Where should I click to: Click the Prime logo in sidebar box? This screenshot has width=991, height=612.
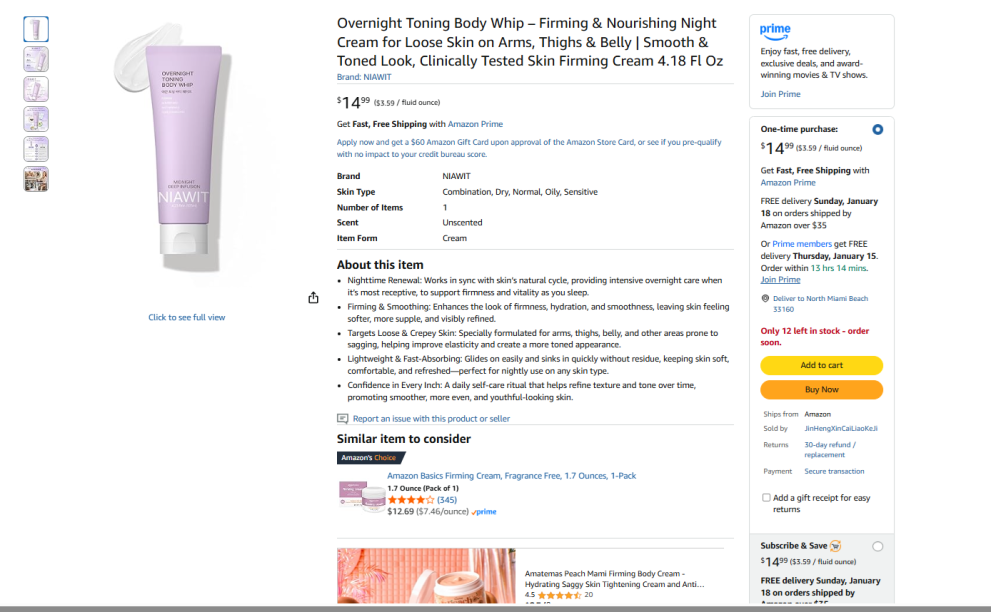pos(775,32)
